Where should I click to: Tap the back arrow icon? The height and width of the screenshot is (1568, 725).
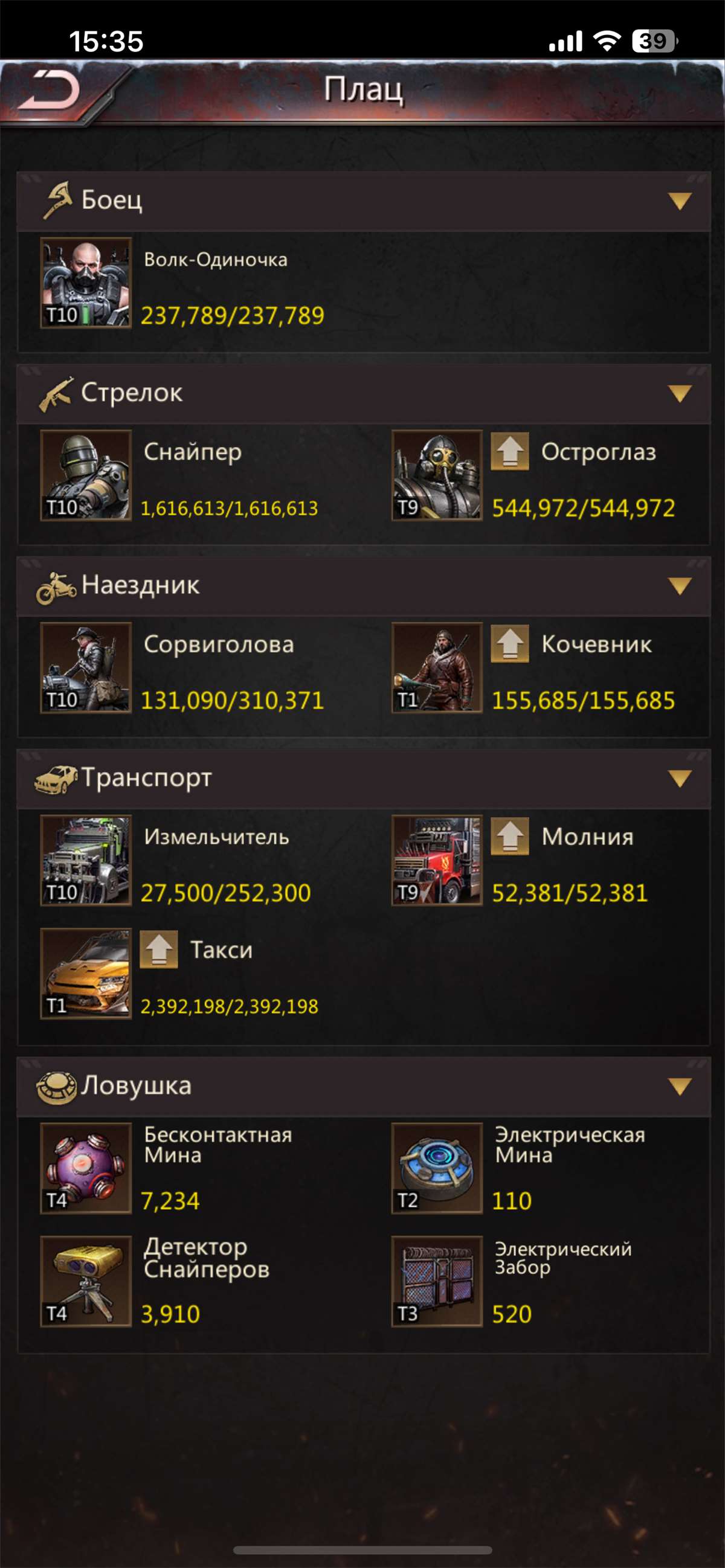(49, 91)
